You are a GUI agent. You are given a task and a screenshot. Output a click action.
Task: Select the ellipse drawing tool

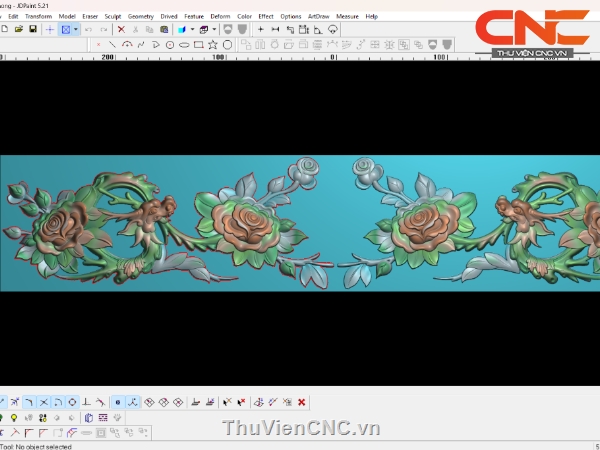(184, 45)
